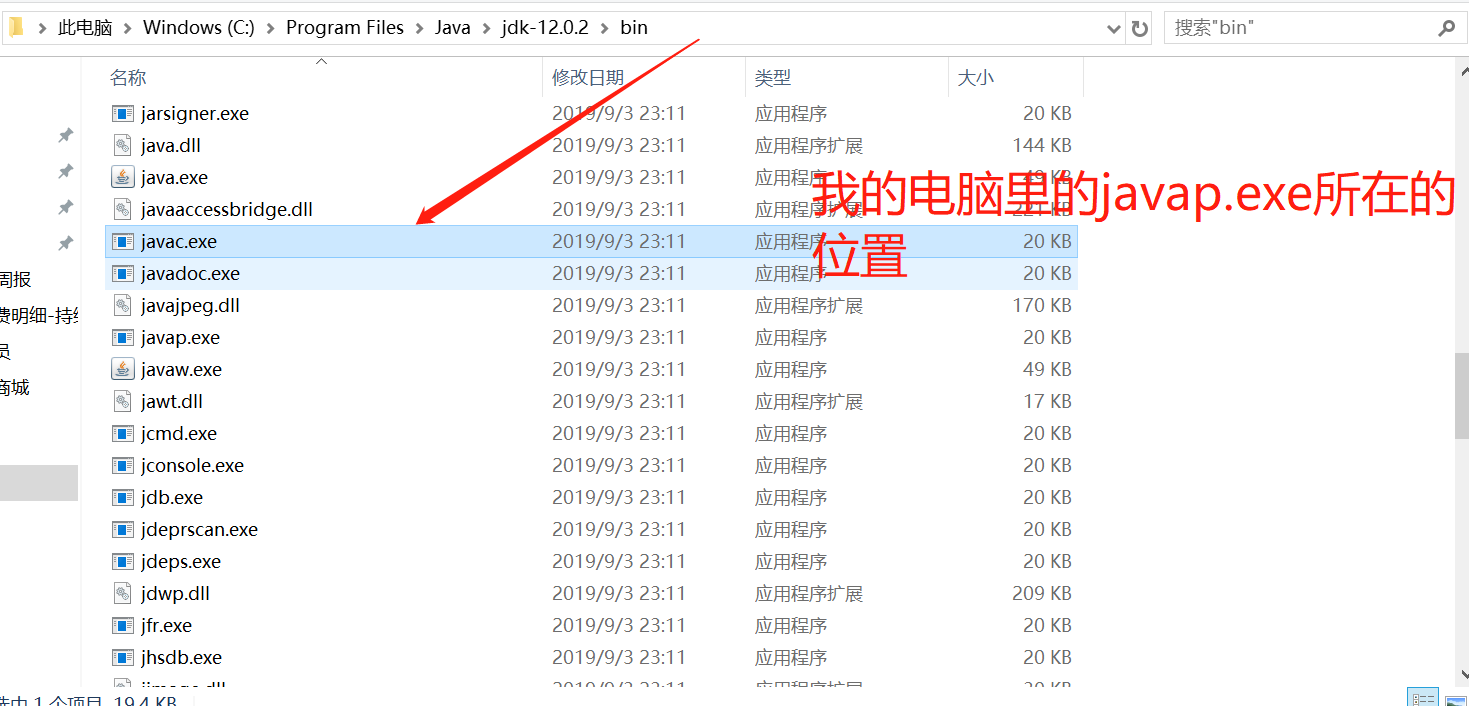Viewport: 1469px width, 706px height.
Task: Click the javap.exe application icon
Action: (x=122, y=337)
